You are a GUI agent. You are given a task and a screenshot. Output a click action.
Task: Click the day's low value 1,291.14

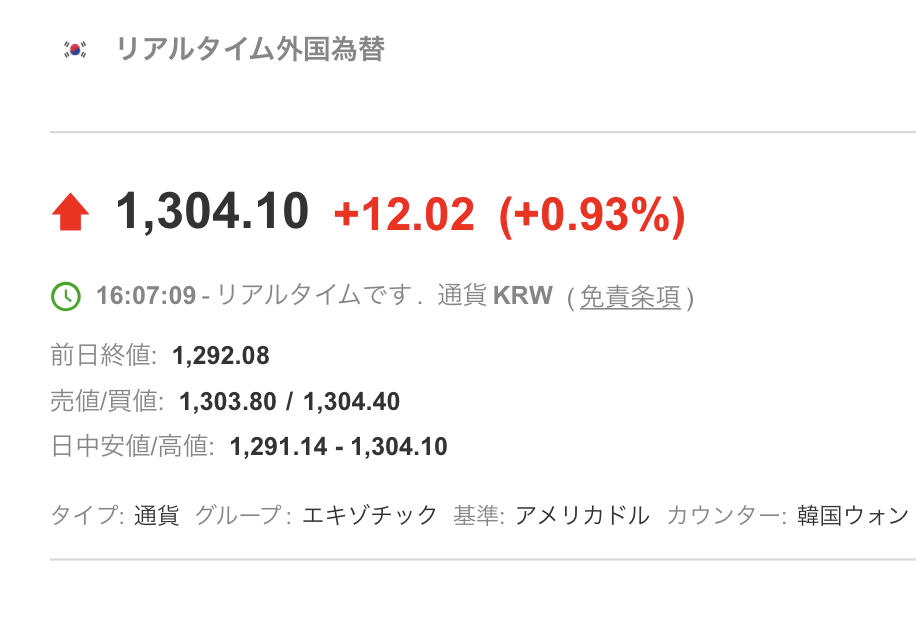tap(278, 447)
